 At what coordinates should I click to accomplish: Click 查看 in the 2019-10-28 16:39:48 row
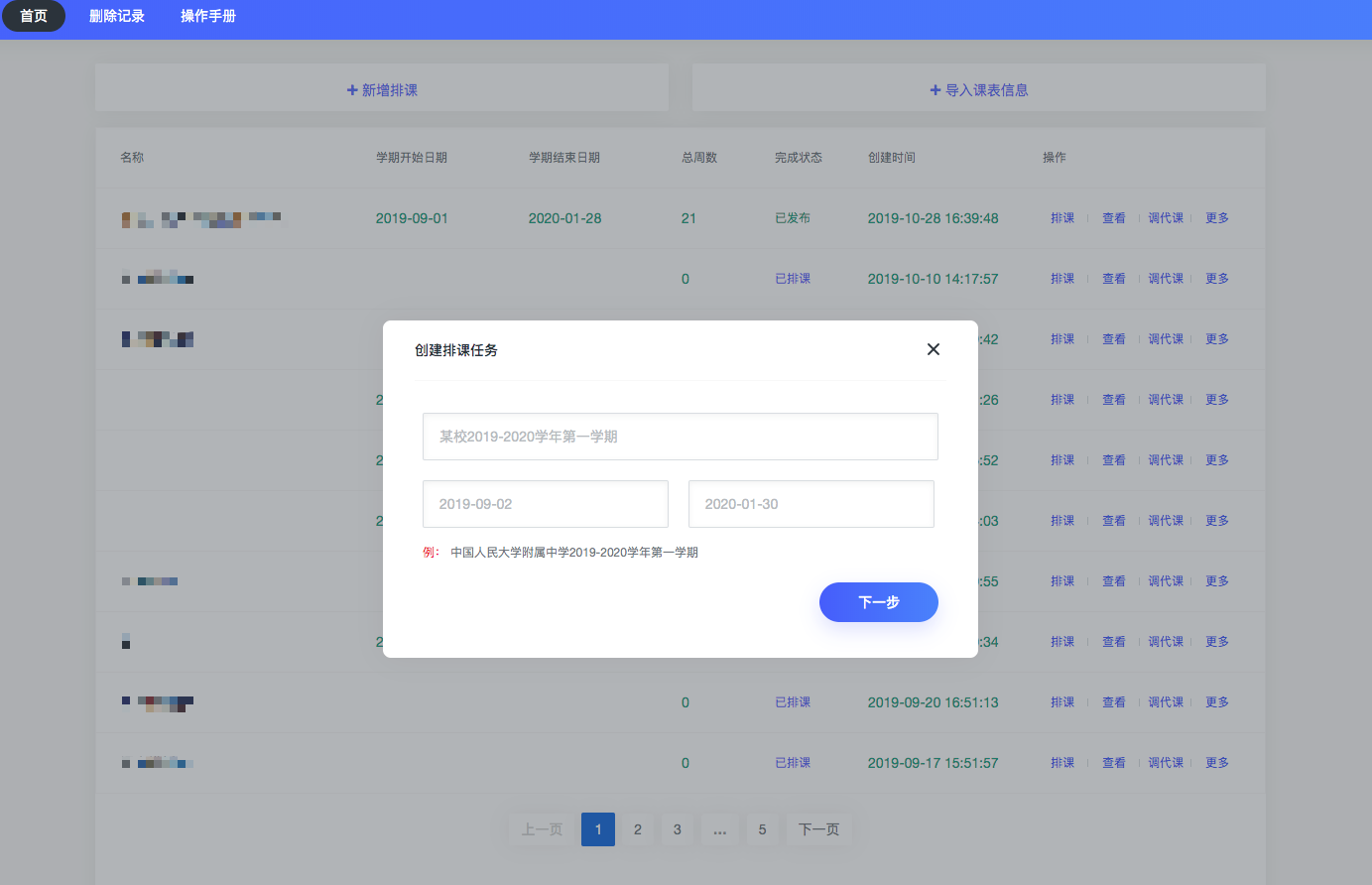(1114, 218)
